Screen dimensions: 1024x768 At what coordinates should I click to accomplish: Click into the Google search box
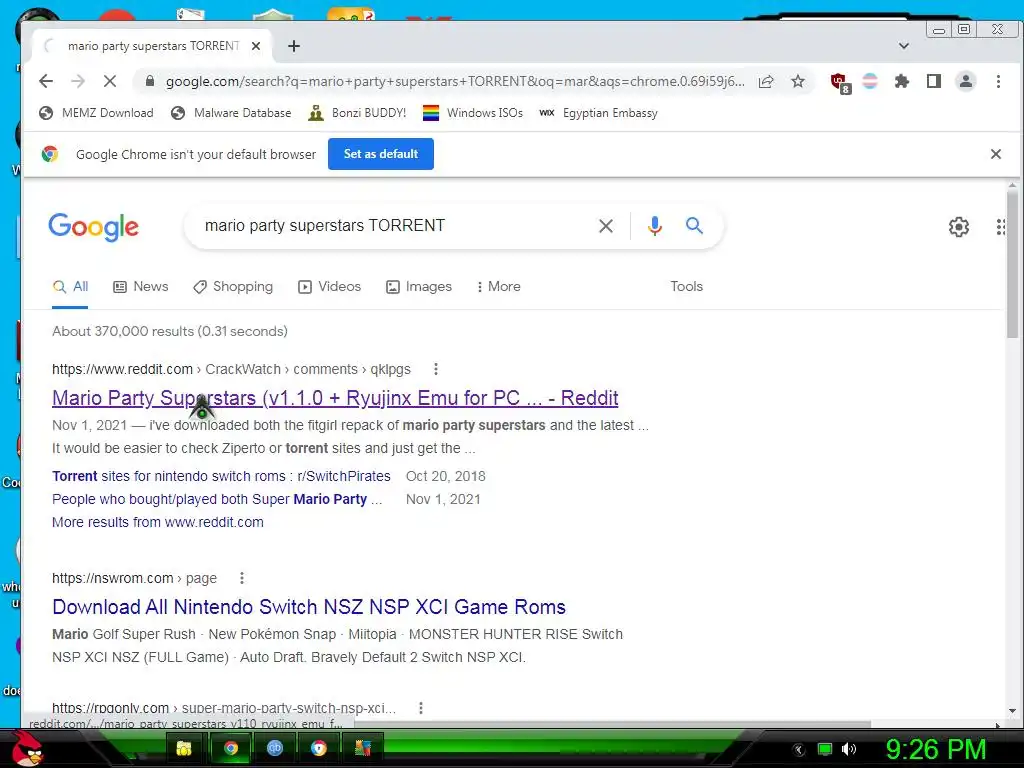click(x=392, y=226)
